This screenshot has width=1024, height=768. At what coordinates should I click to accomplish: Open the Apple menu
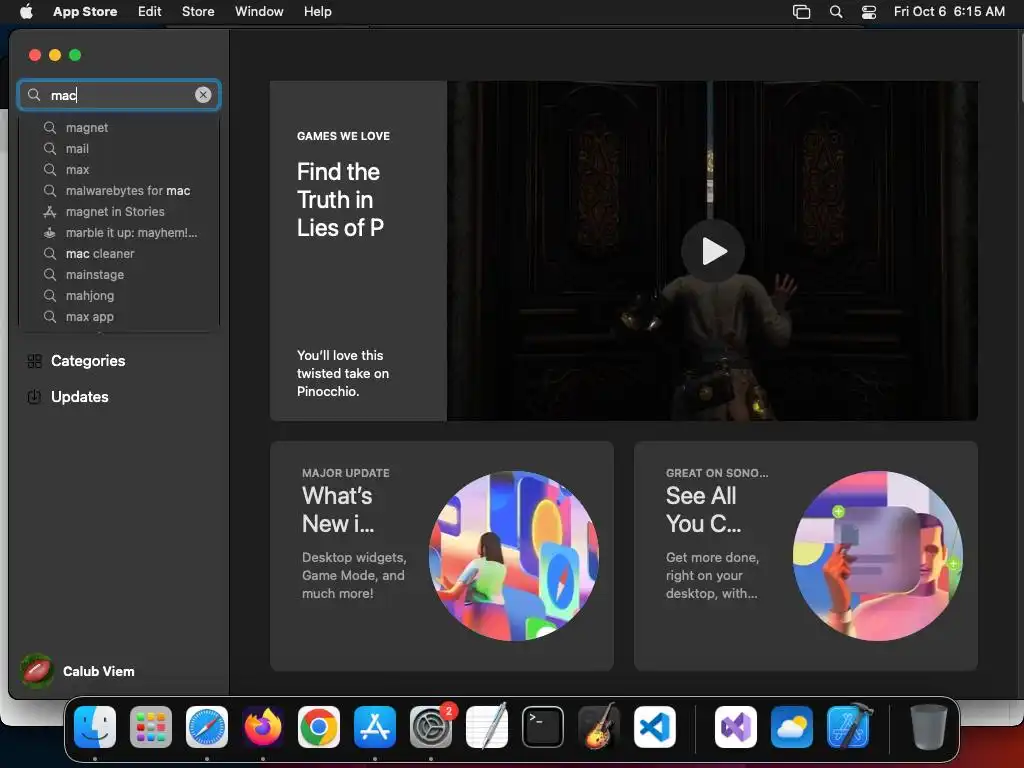coord(26,11)
